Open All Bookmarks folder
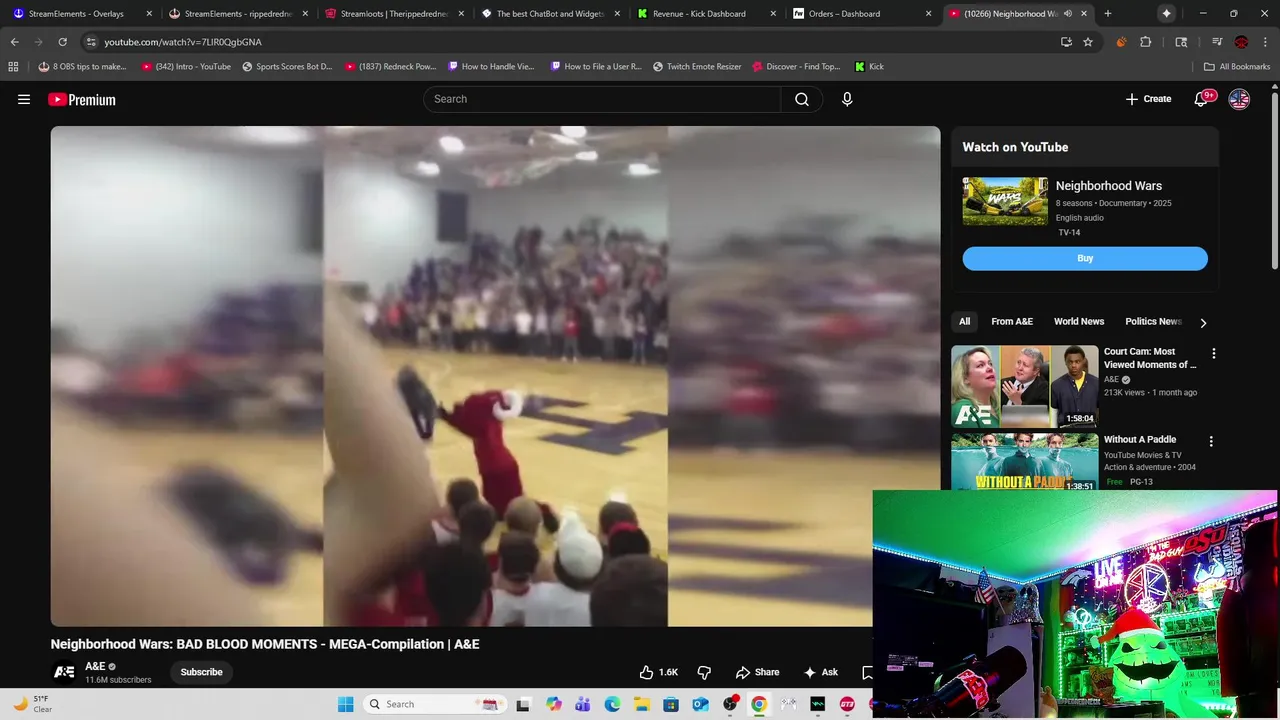The image size is (1280, 720). pyautogui.click(x=1237, y=66)
